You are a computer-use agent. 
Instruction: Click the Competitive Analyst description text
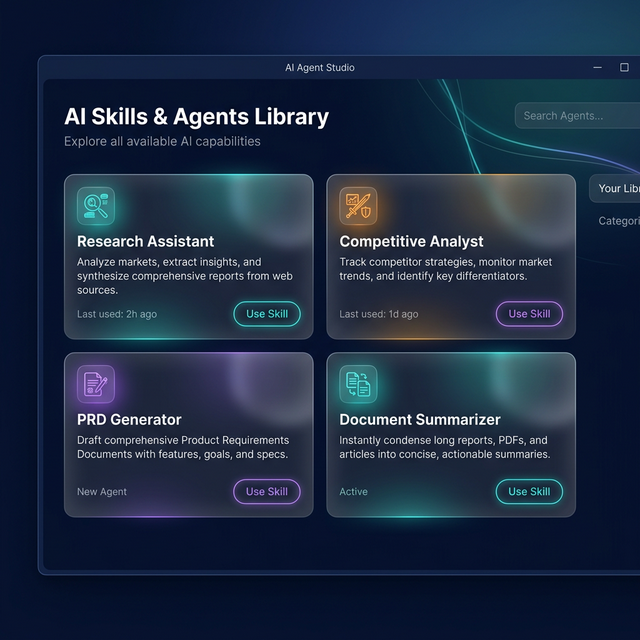click(x=446, y=269)
